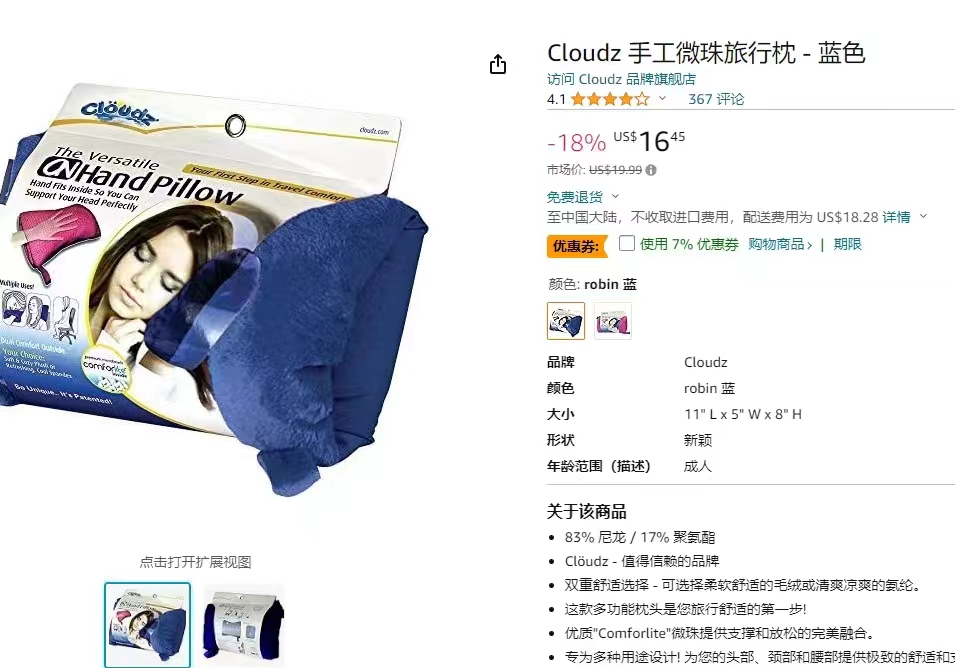The height and width of the screenshot is (668, 955).
Task: Click the 4.1 rating number
Action: (x=556, y=99)
